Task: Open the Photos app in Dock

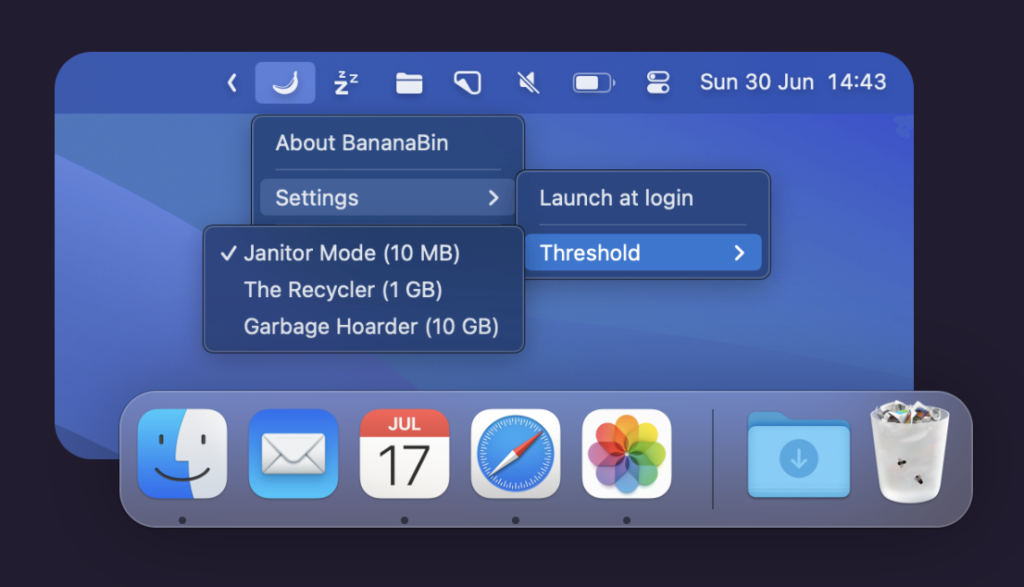Action: 626,454
